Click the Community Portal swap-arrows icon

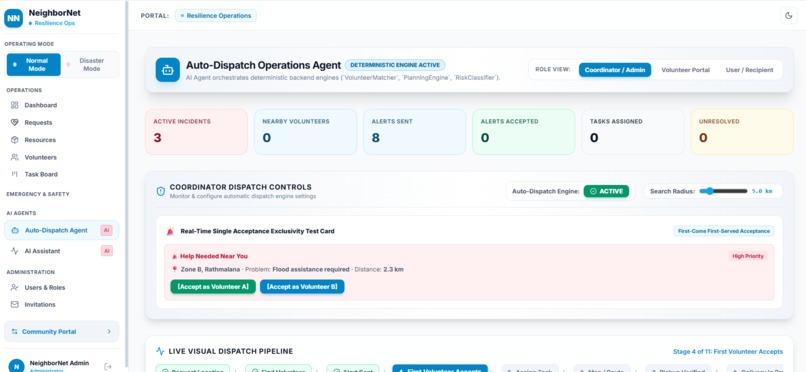click(x=14, y=332)
